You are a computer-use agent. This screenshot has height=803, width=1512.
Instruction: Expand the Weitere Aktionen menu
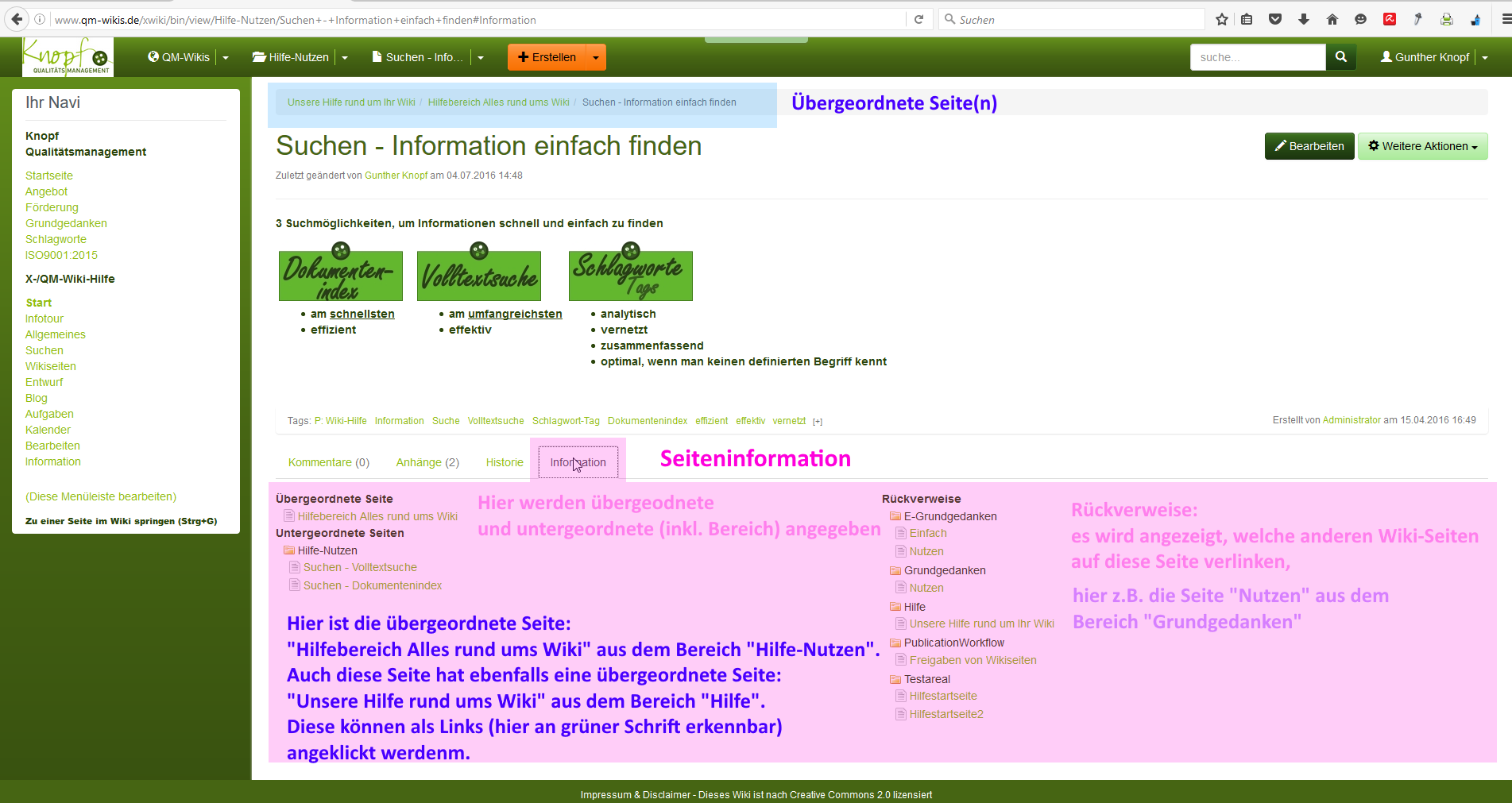[1422, 146]
